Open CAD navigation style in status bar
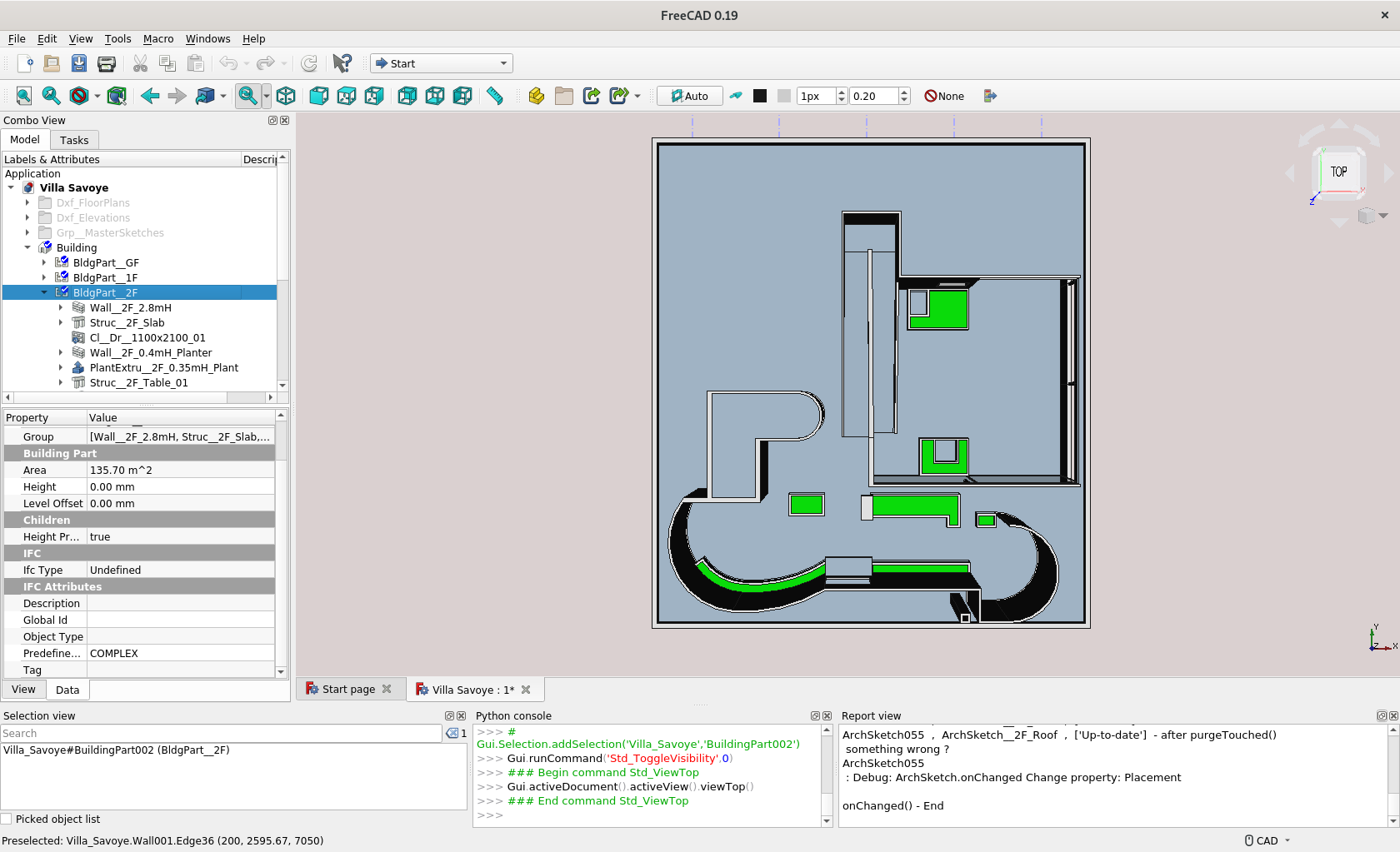This screenshot has width=1400, height=852. coord(1267,840)
